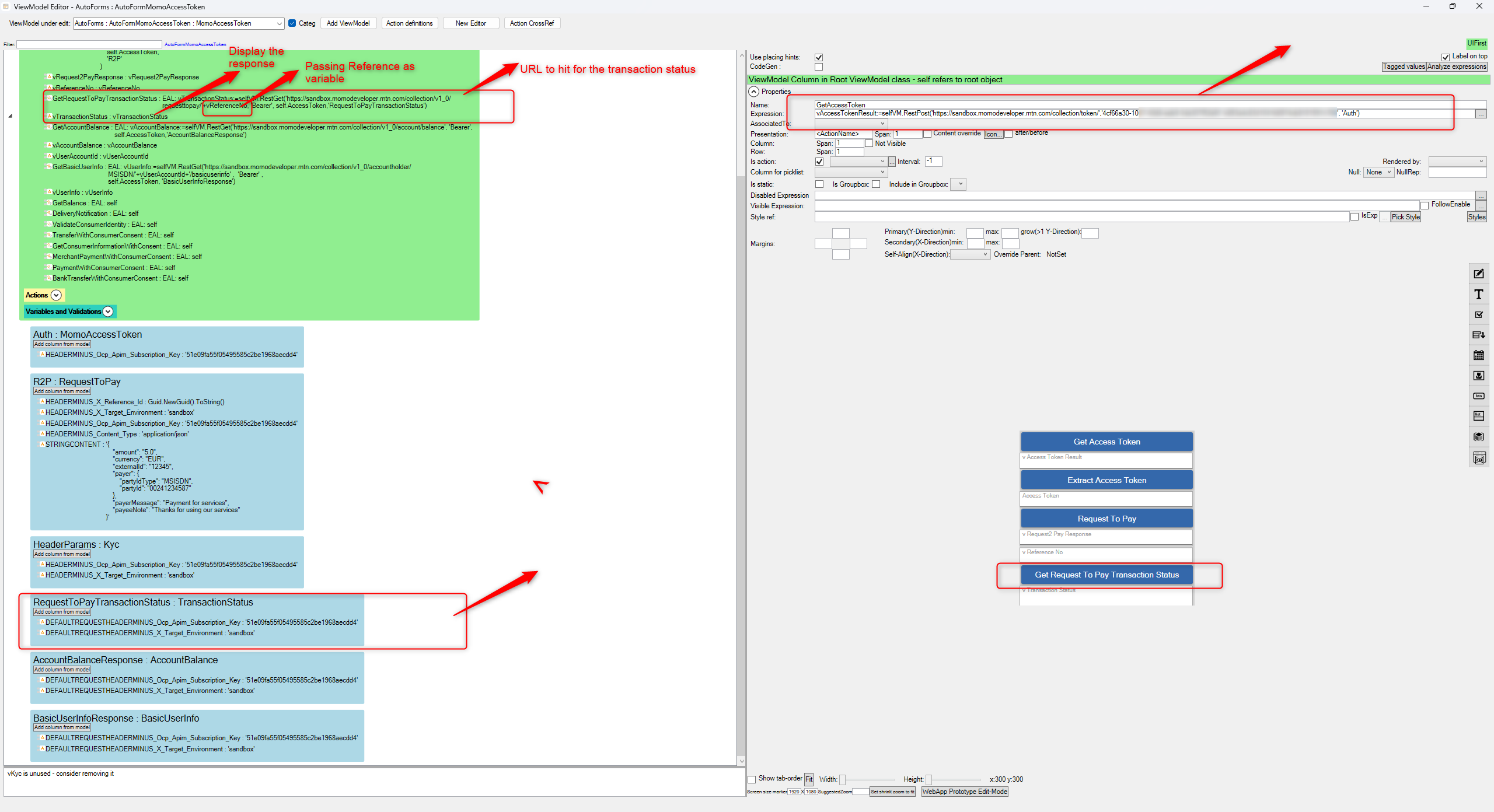Enable the Not Visible checkbox
The width and height of the screenshot is (1494, 812).
(868, 143)
